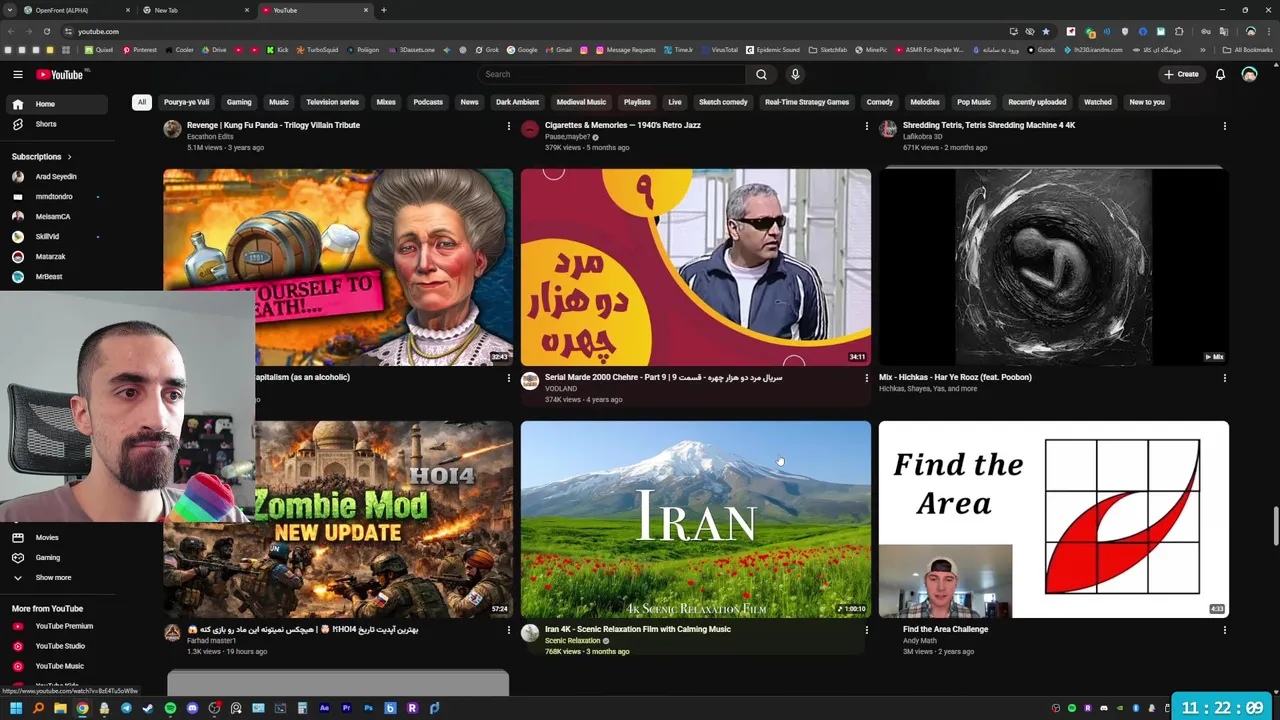Image resolution: width=1280 pixels, height=720 pixels.
Task: Open more options for Serial Marde 2000 Chehre
Action: [866, 378]
